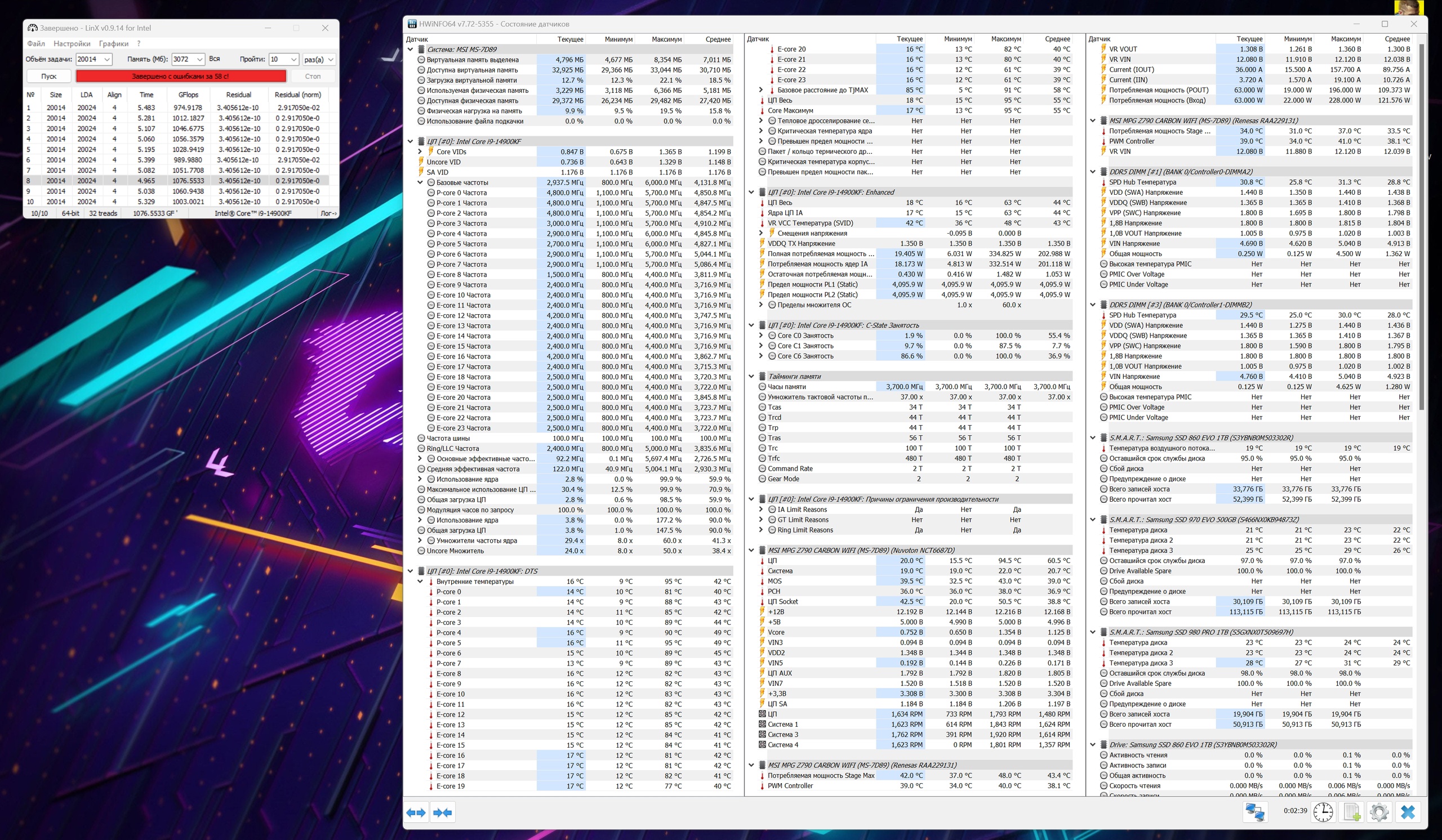This screenshot has width=1442, height=840.
Task: Click the 'Лог' button in LinX status bar
Action: 328,213
